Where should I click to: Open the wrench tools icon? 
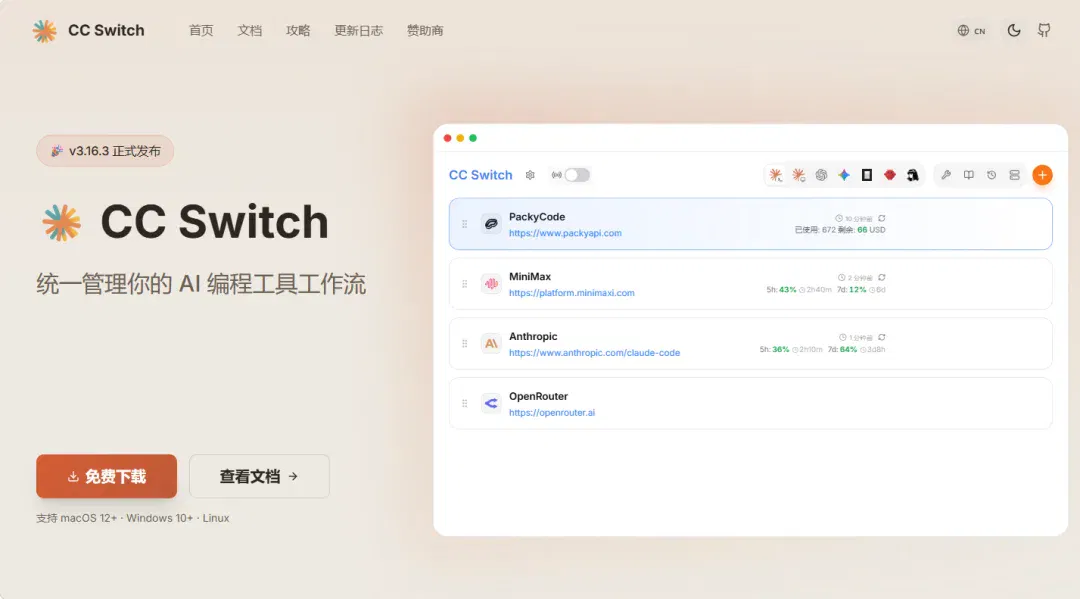[x=946, y=175]
